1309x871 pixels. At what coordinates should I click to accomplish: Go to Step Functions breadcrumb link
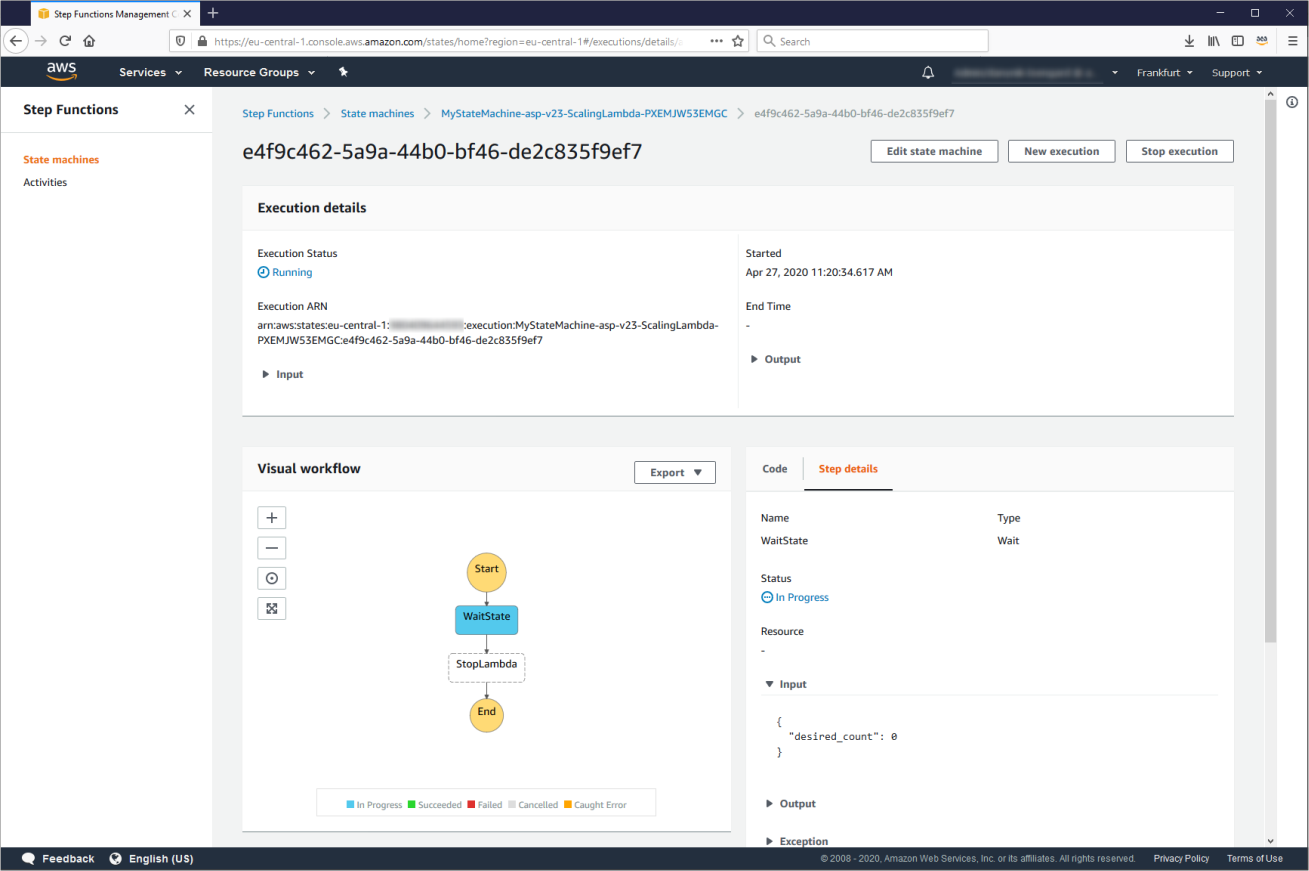[x=278, y=114]
